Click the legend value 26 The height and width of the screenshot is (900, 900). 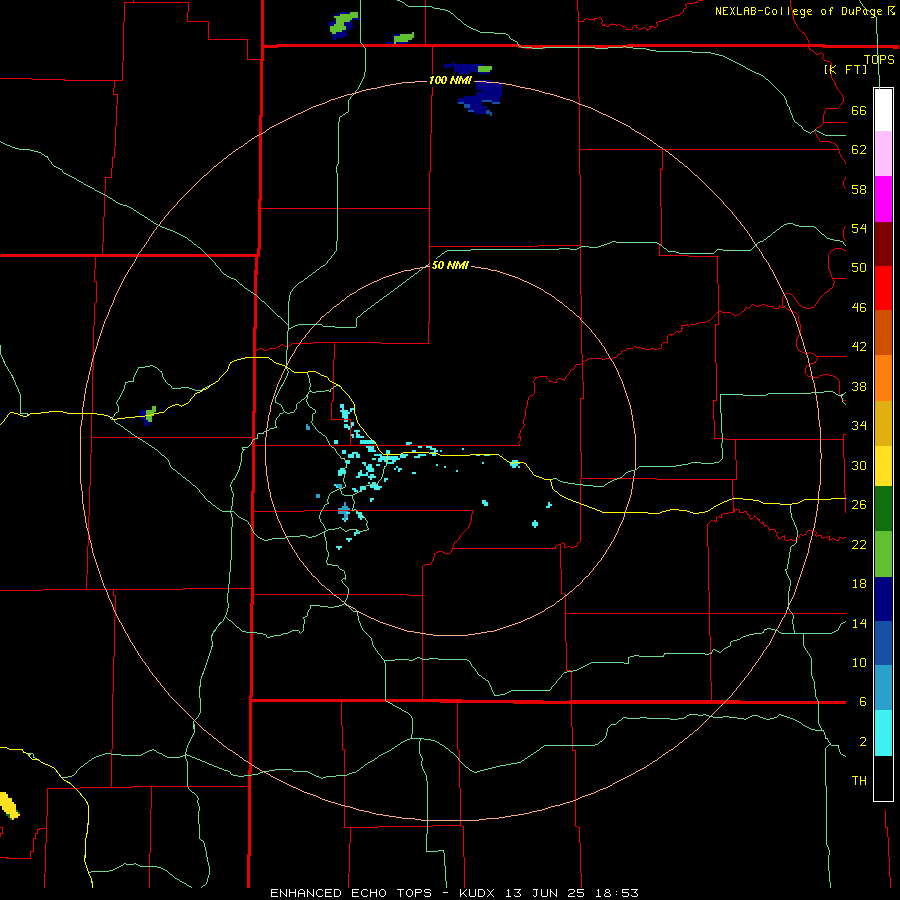[x=859, y=505]
